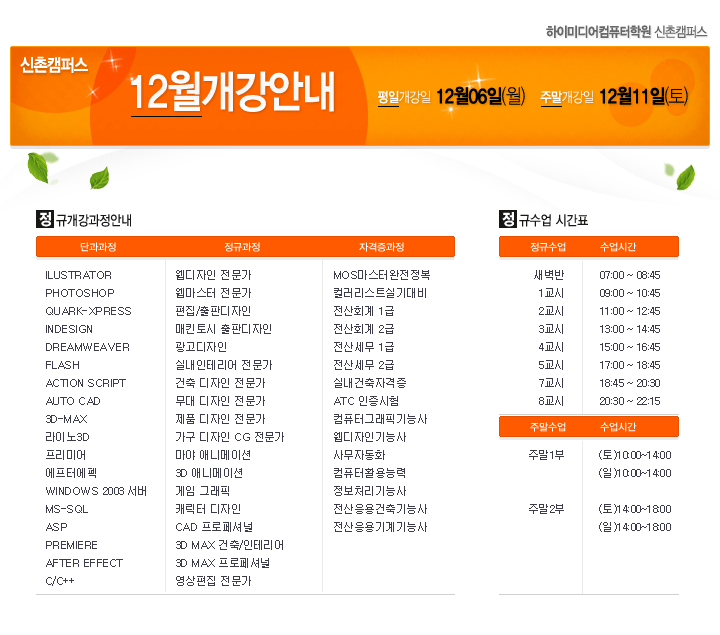Viewport: 720px width, 635px height.
Task: Open the 광고디자인 course link
Action: pos(201,347)
